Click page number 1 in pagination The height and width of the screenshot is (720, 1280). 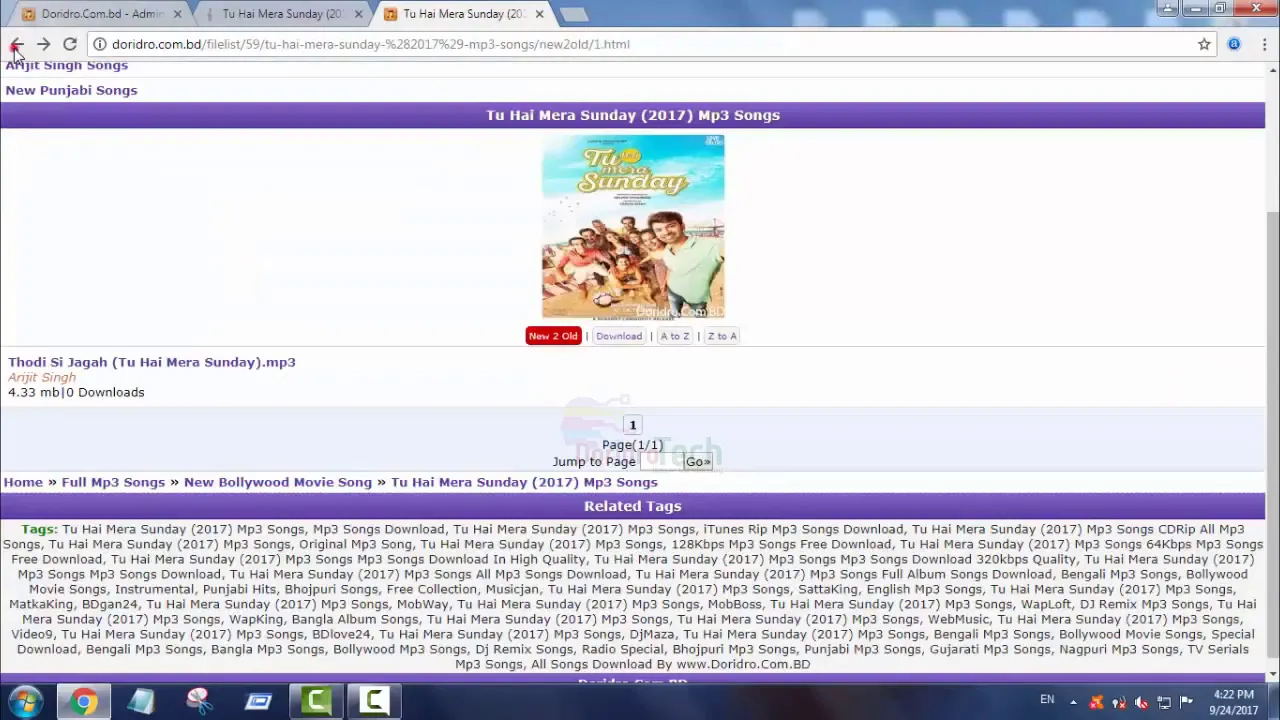[x=632, y=425]
